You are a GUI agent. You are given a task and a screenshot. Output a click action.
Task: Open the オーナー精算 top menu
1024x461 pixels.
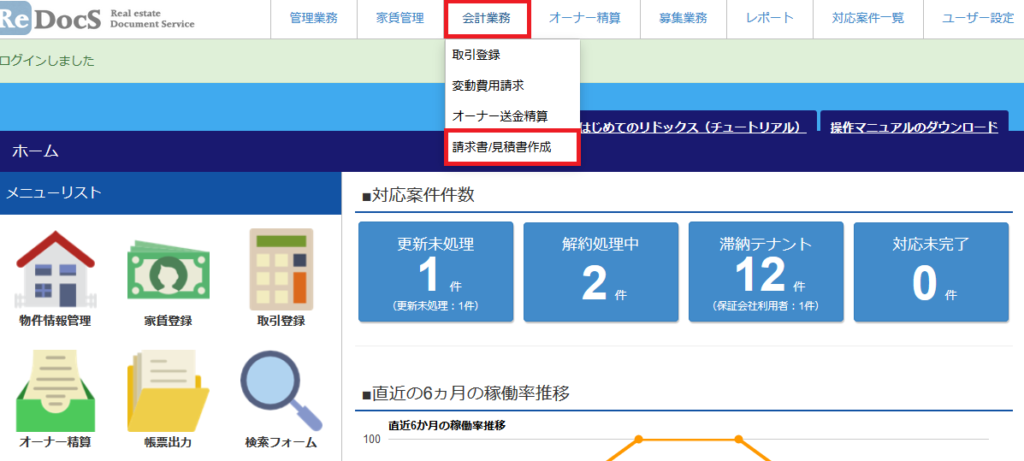click(x=585, y=19)
